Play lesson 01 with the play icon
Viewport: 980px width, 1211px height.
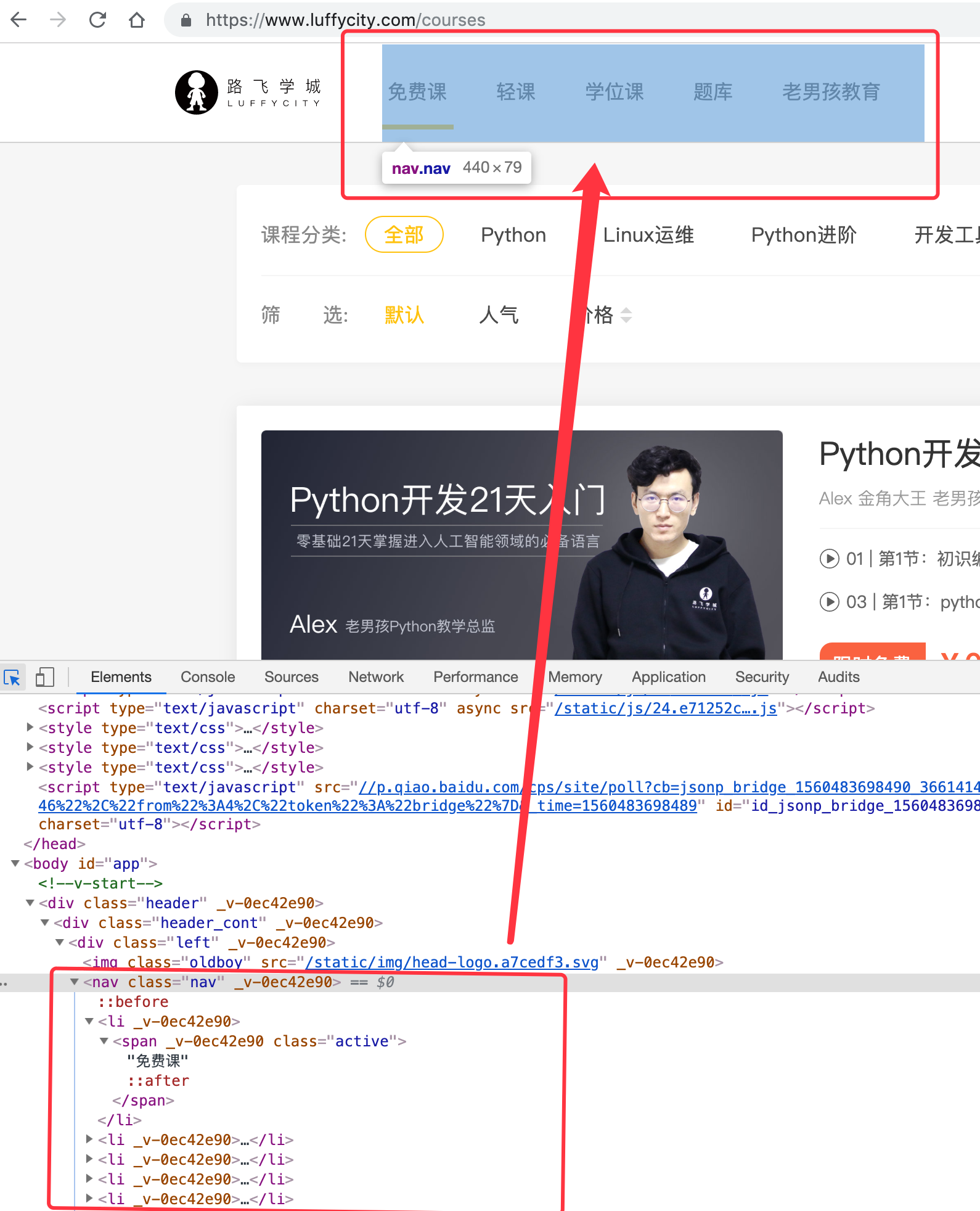(829, 559)
